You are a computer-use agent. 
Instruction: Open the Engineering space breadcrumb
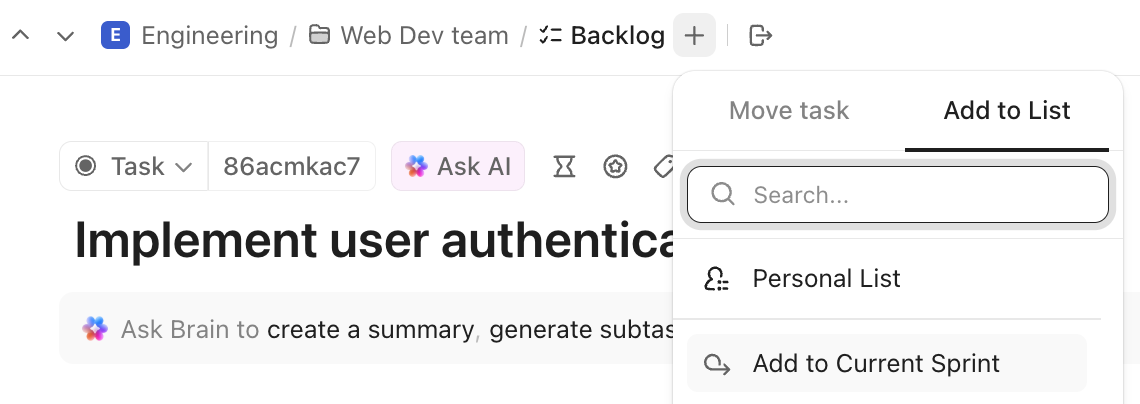pos(209,37)
